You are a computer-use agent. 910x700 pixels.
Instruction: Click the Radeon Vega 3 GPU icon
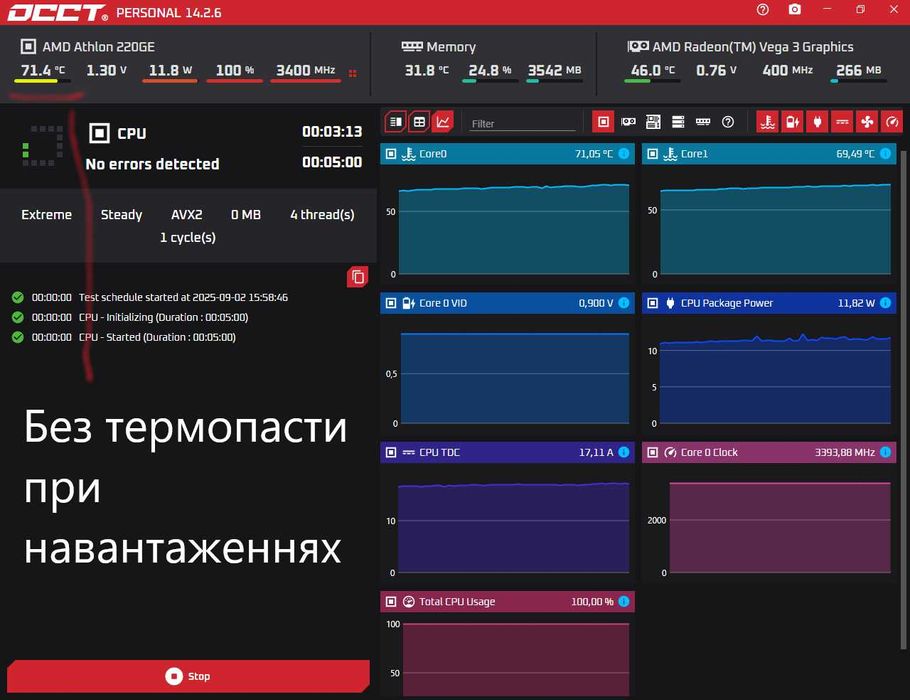point(638,46)
